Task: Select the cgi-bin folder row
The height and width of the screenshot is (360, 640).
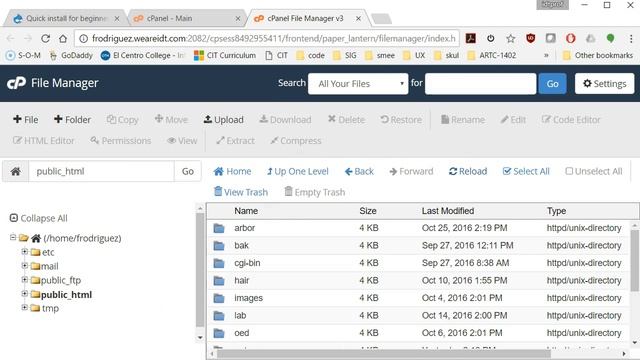Action: pos(418,263)
